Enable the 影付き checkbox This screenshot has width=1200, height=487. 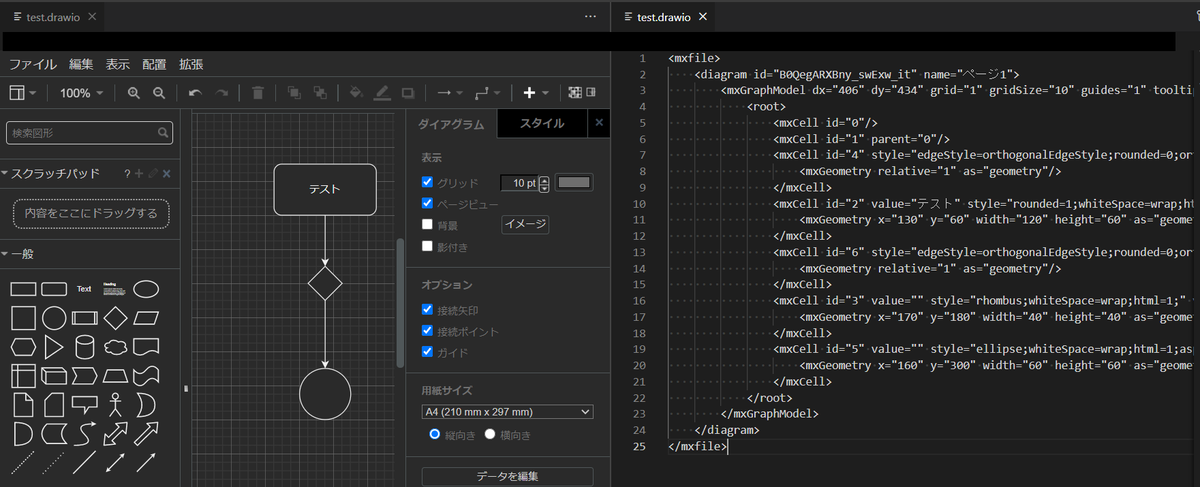(x=427, y=246)
